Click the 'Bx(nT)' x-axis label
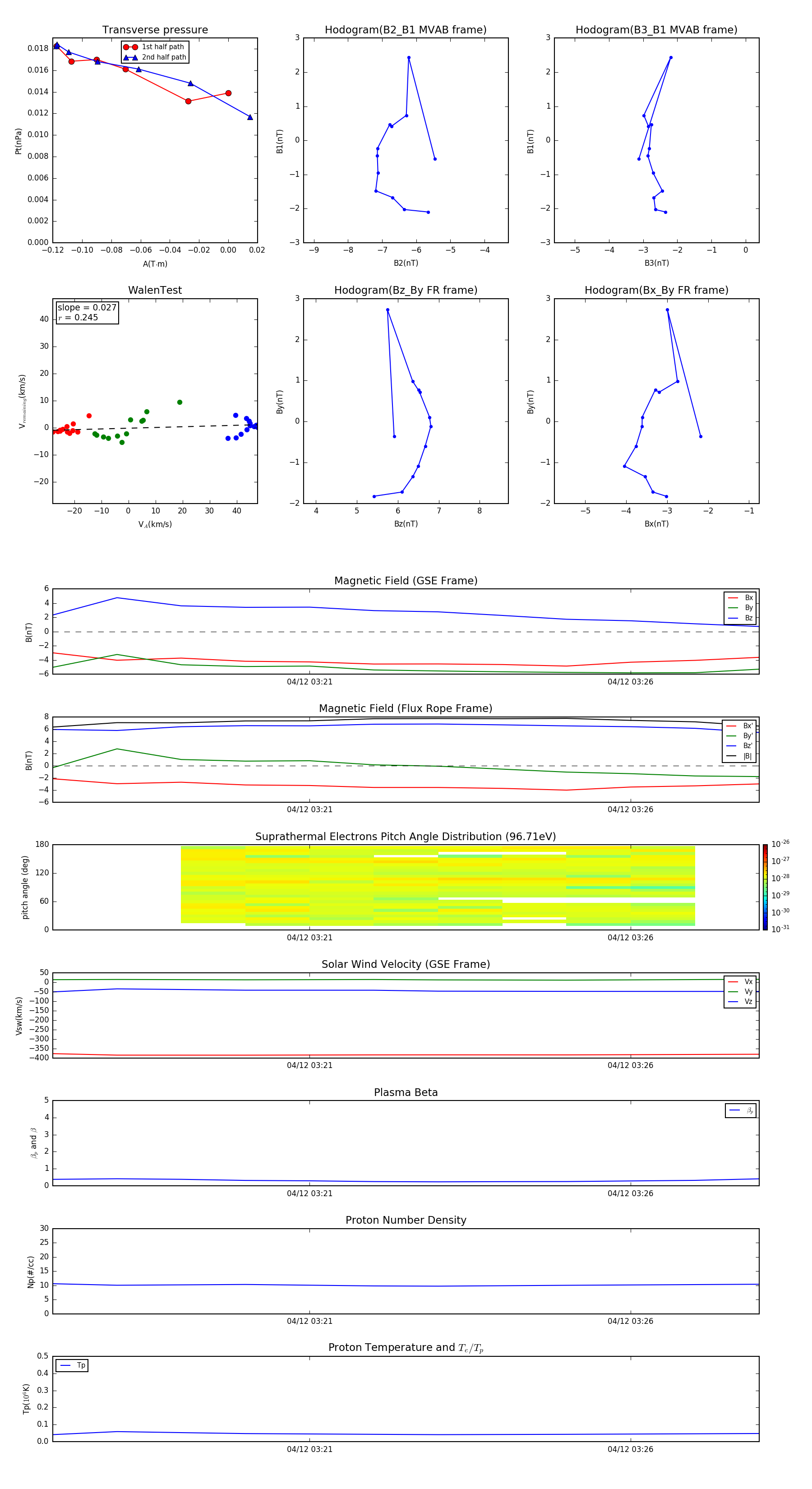Image resolution: width=812 pixels, height=1489 pixels. (x=656, y=524)
